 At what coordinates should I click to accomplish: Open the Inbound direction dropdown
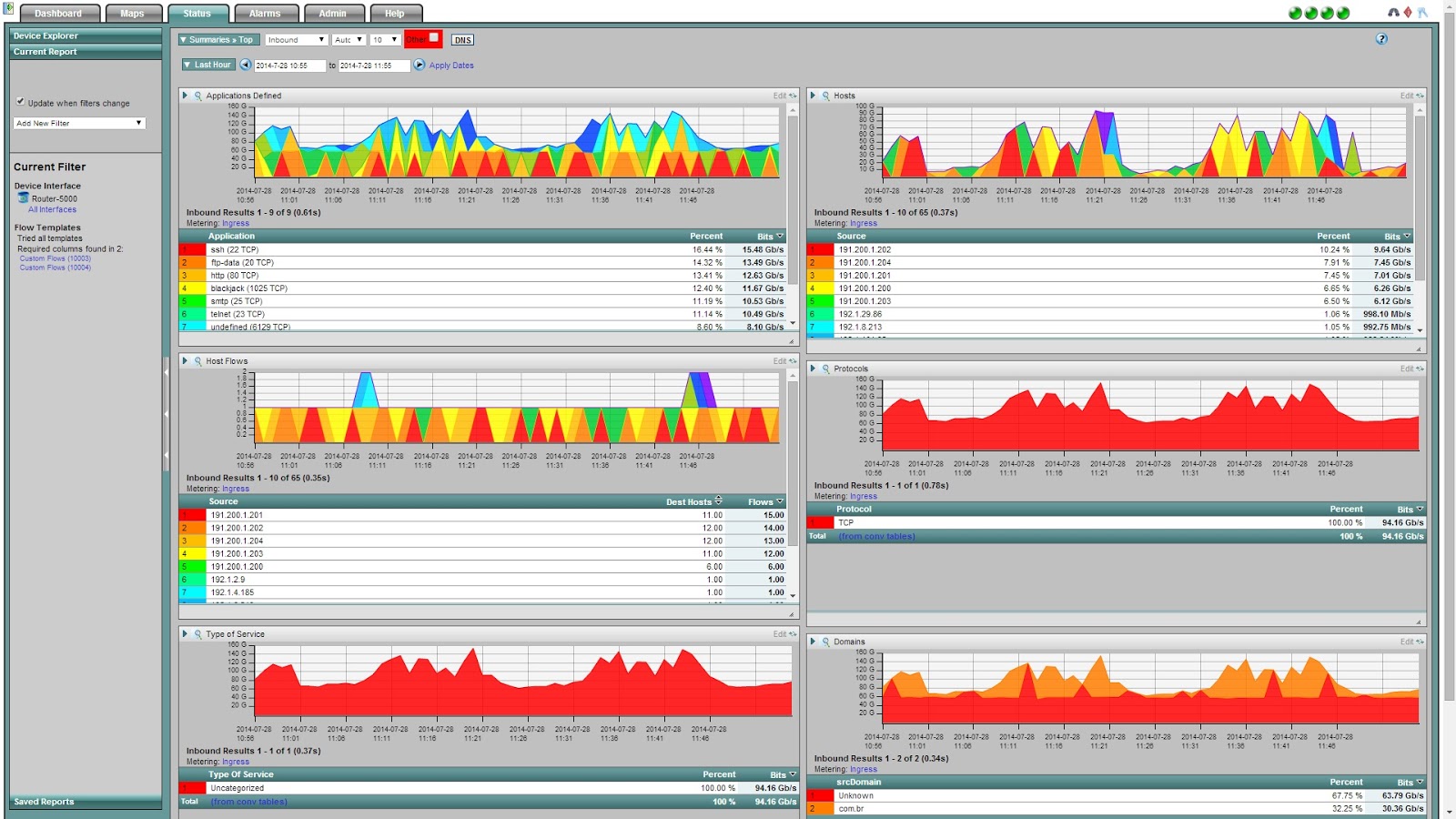pyautogui.click(x=296, y=39)
